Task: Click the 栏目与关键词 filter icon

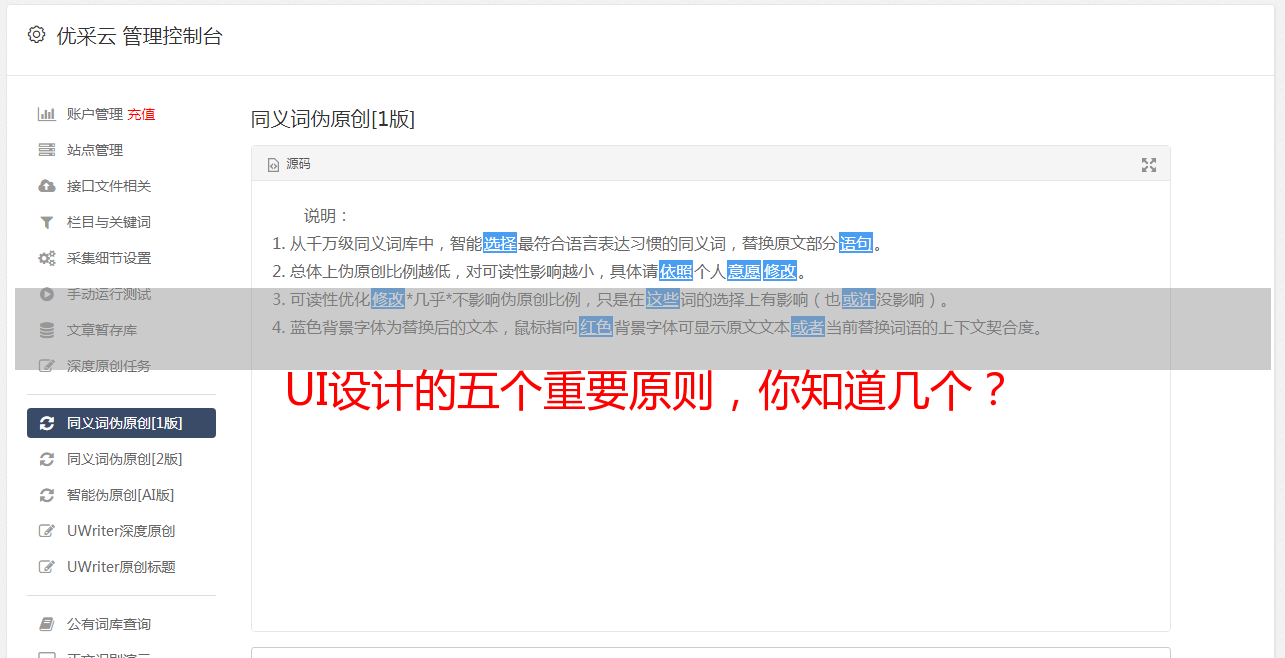Action: pyautogui.click(x=46, y=222)
